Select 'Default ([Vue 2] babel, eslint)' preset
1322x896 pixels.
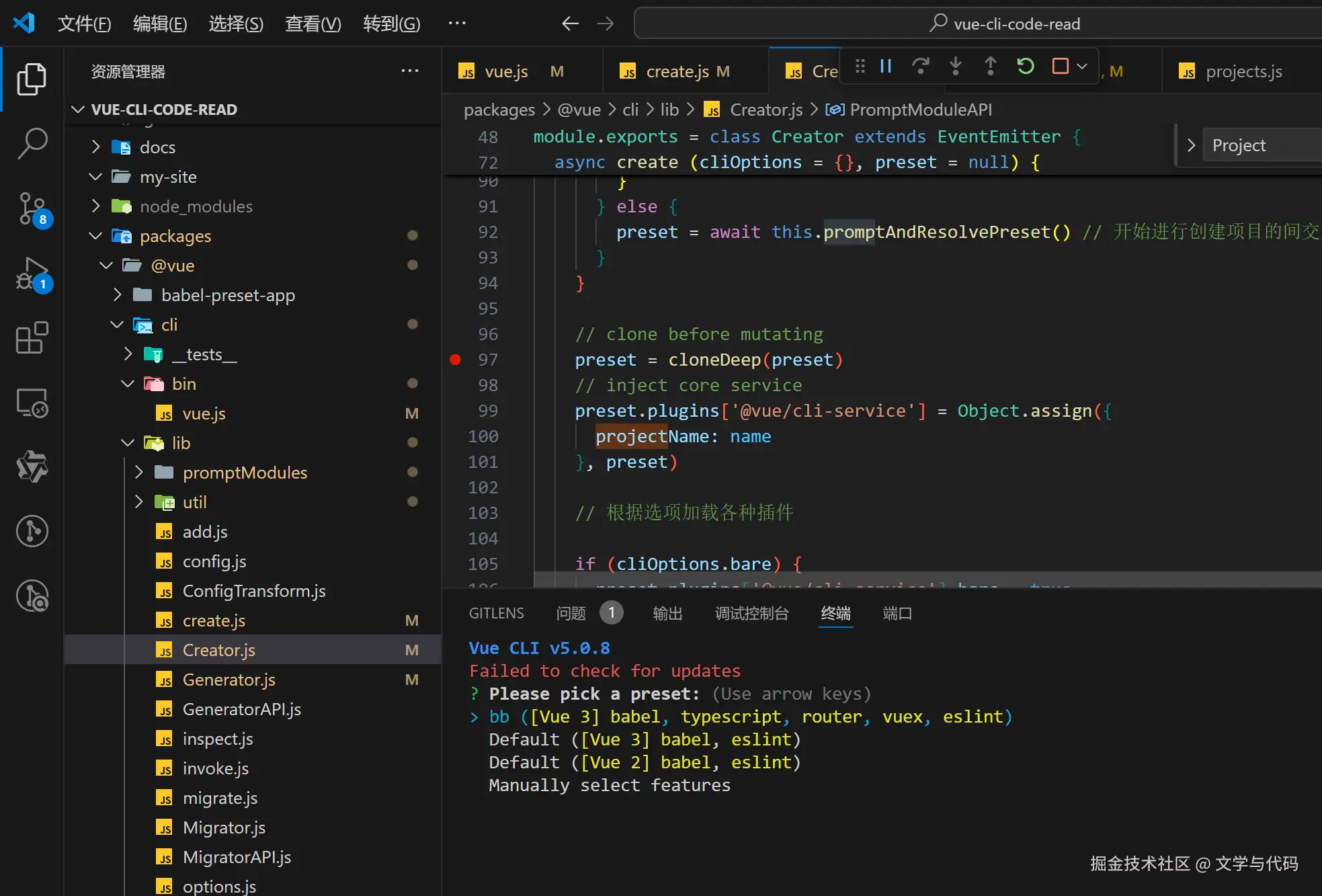(644, 762)
